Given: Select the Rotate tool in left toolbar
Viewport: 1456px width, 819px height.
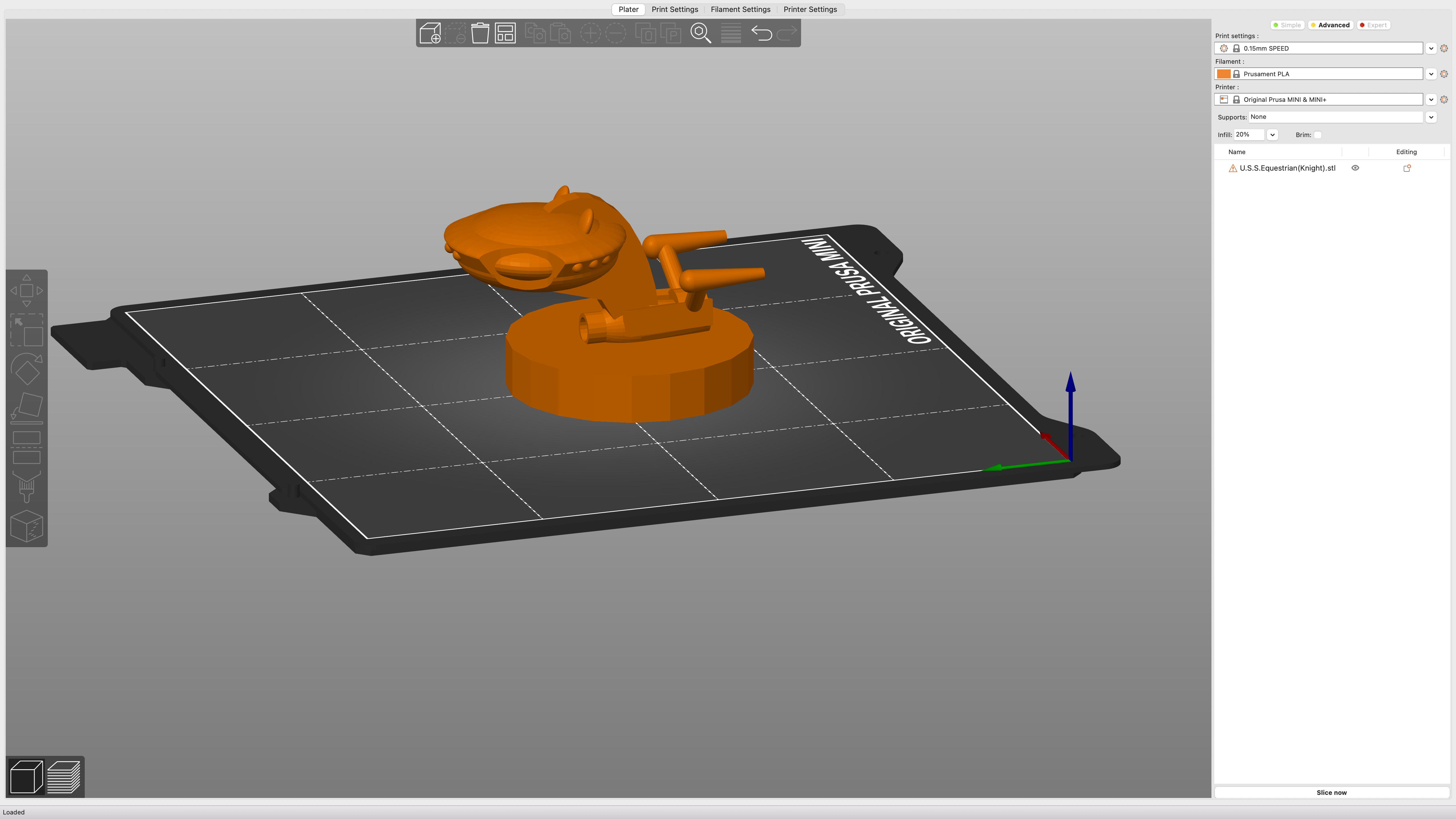Looking at the screenshot, I should pyautogui.click(x=26, y=369).
